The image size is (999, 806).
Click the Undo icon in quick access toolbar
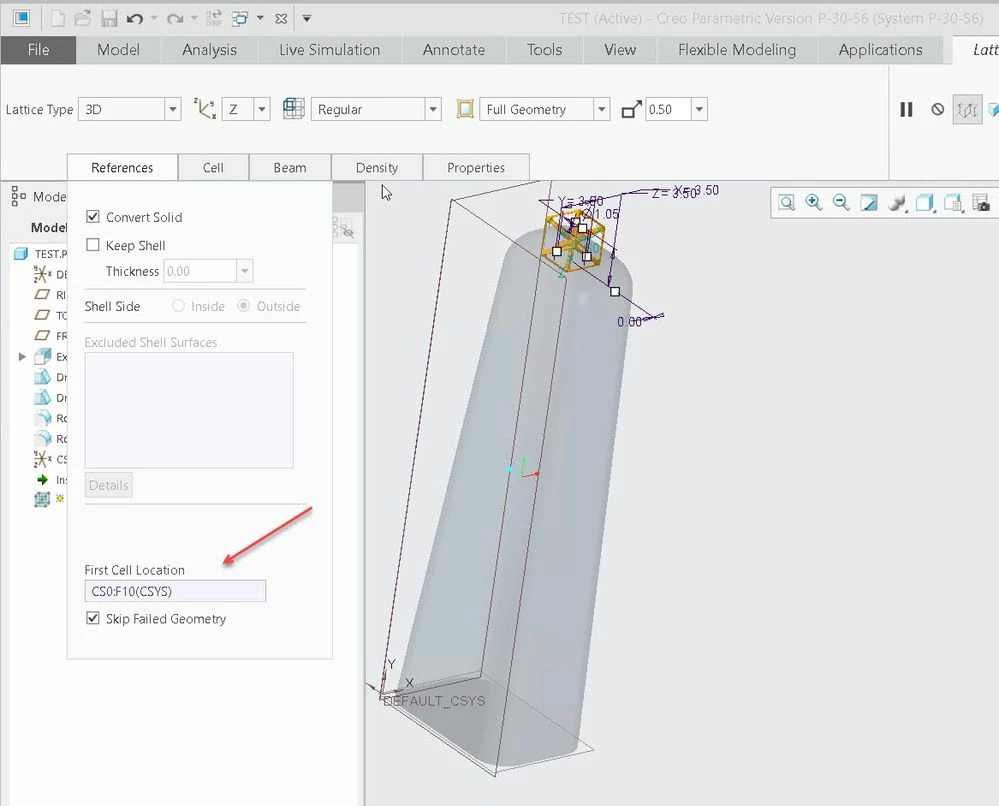[134, 18]
